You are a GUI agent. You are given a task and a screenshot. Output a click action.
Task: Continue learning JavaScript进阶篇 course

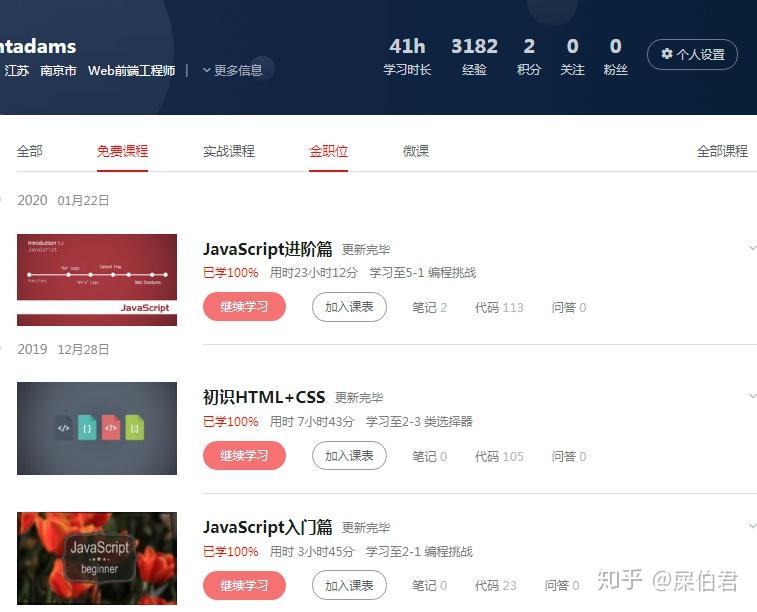click(244, 306)
